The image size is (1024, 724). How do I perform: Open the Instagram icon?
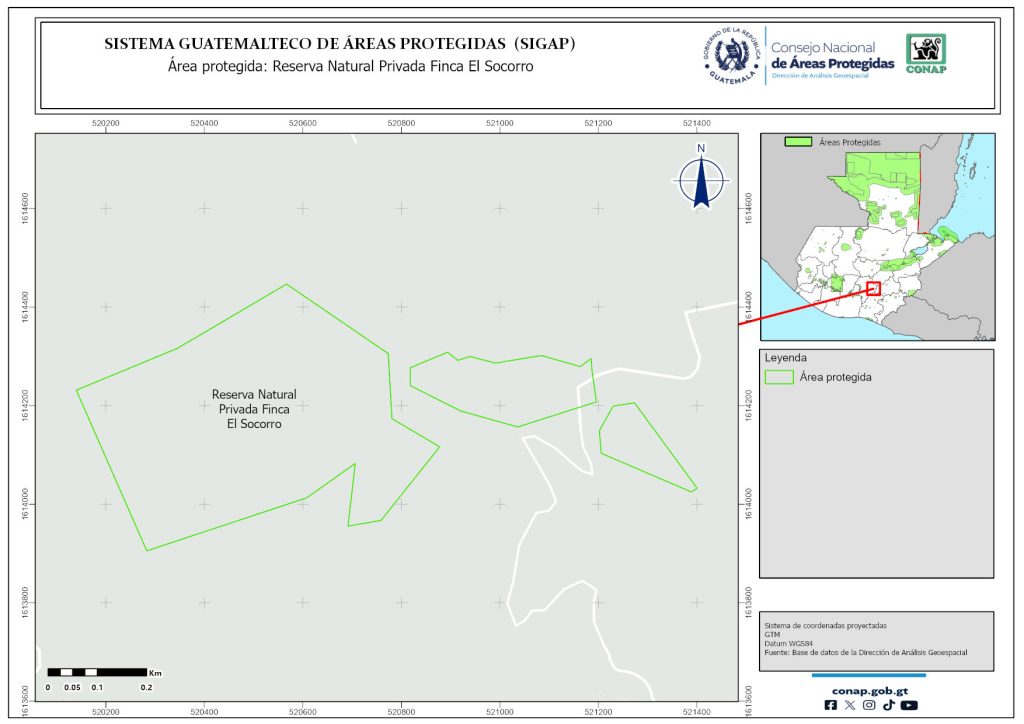(869, 705)
